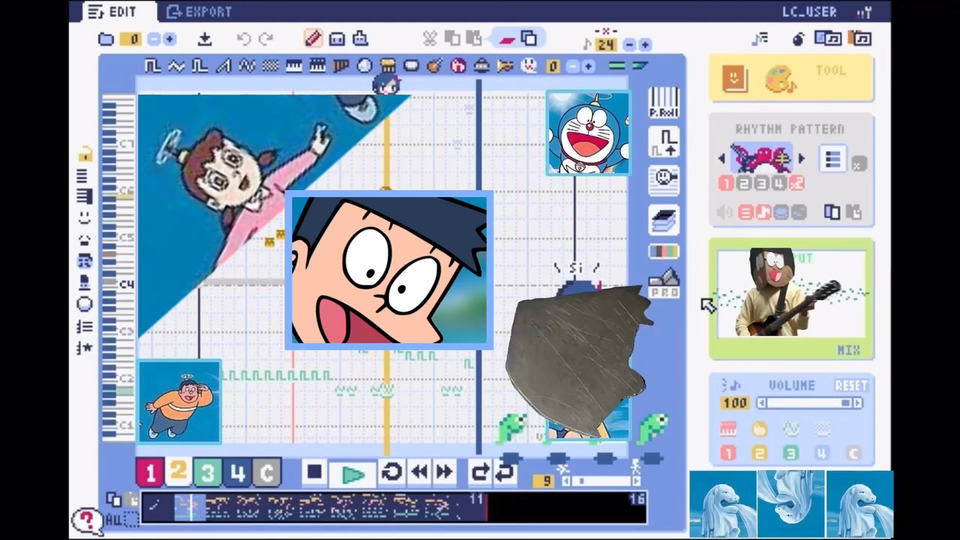The width and height of the screenshot is (960, 540).
Task: Redo the last edit
Action: pos(266,39)
